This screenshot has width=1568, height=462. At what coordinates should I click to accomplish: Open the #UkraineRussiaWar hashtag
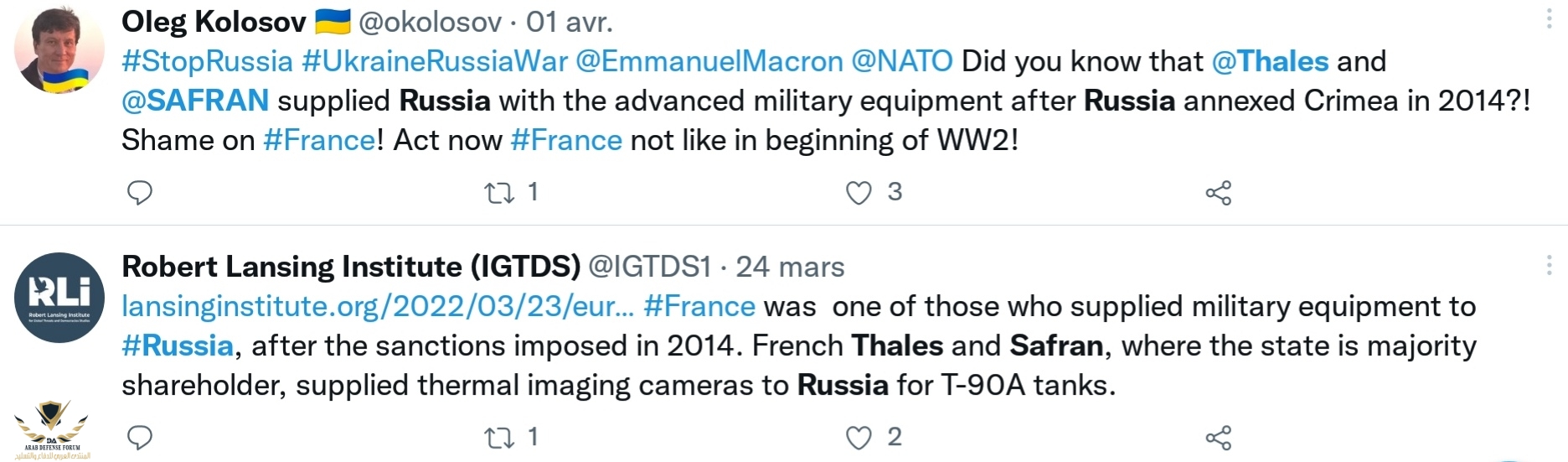point(435,61)
